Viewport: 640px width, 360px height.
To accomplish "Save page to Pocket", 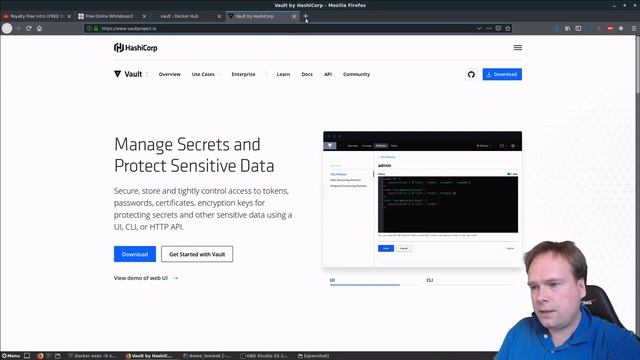I will pos(498,29).
